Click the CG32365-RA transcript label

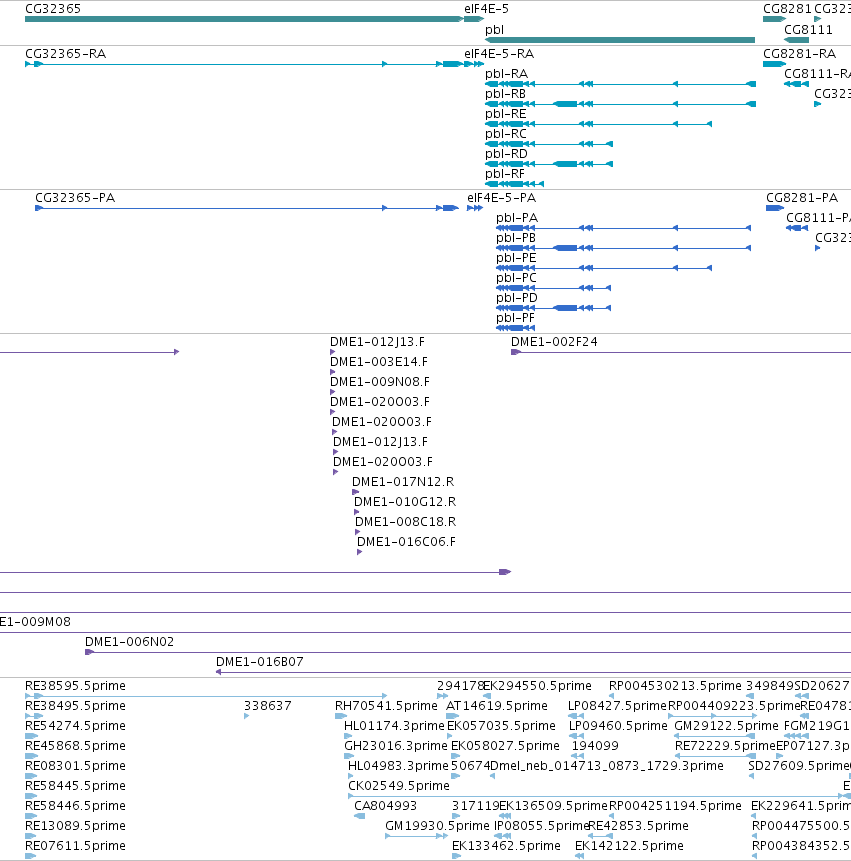coord(65,54)
